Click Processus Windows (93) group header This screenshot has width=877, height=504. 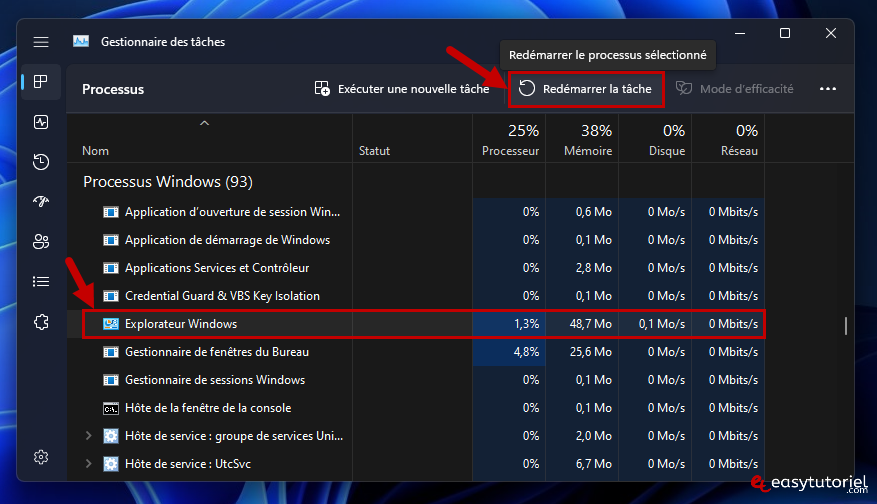pyautogui.click(x=168, y=182)
